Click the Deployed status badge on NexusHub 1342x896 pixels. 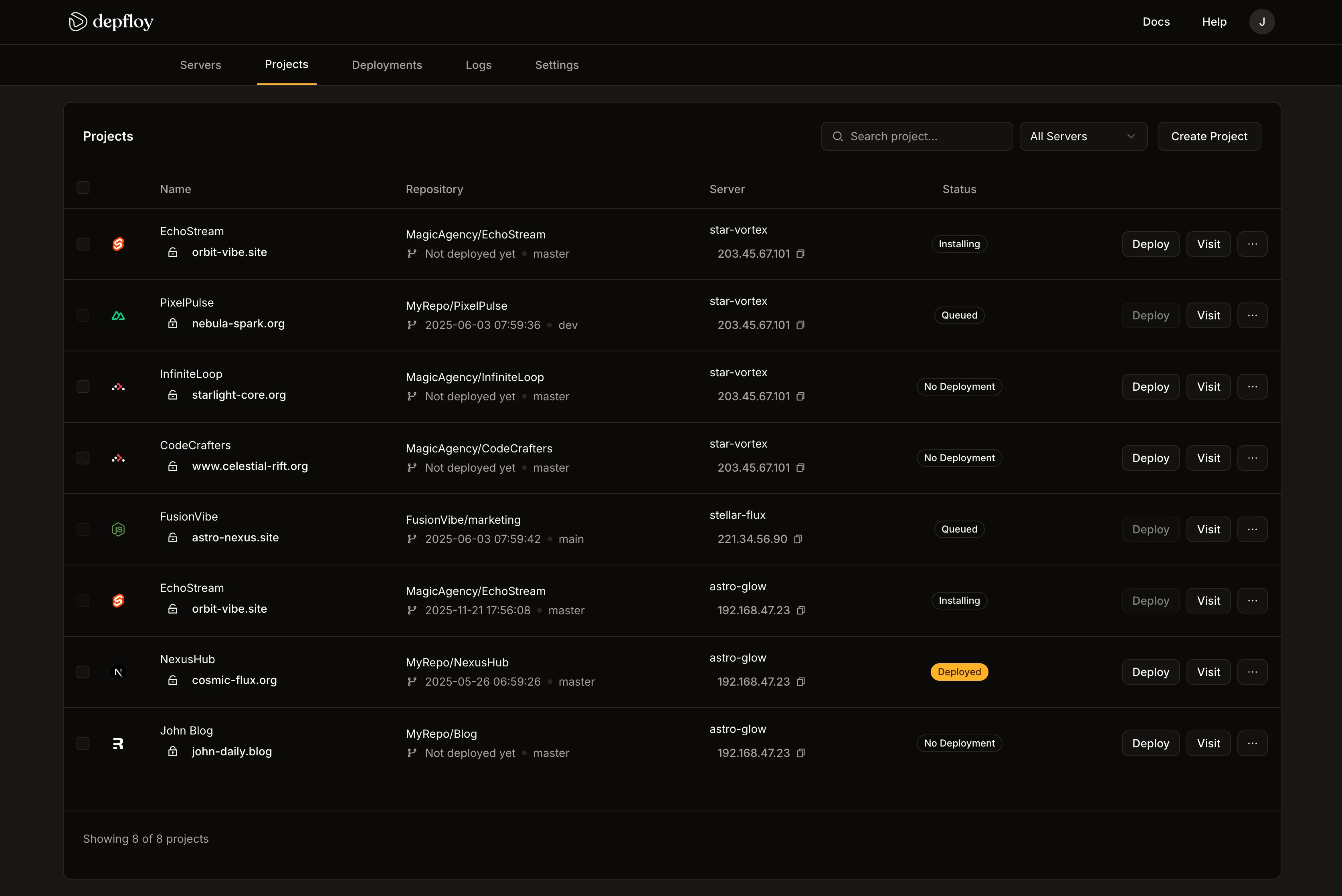959,672
